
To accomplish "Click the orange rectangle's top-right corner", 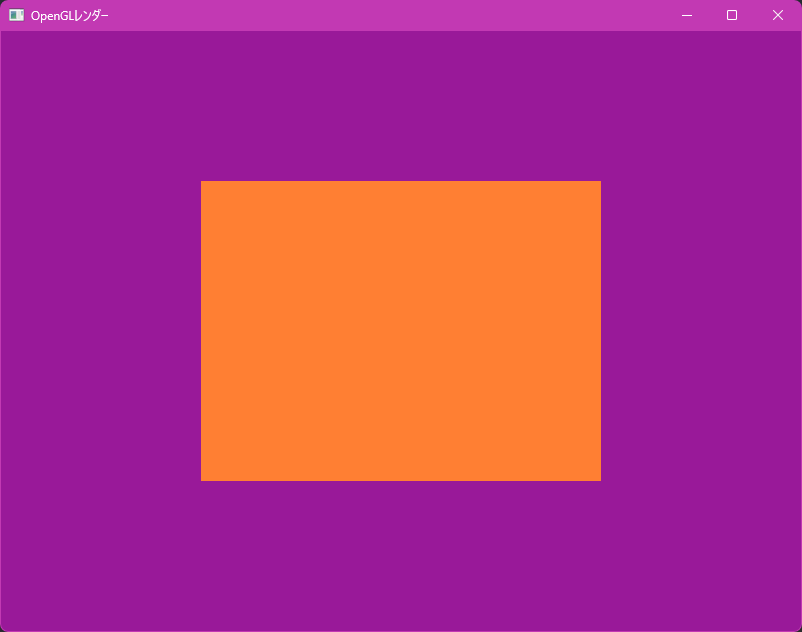I will click(598, 183).
